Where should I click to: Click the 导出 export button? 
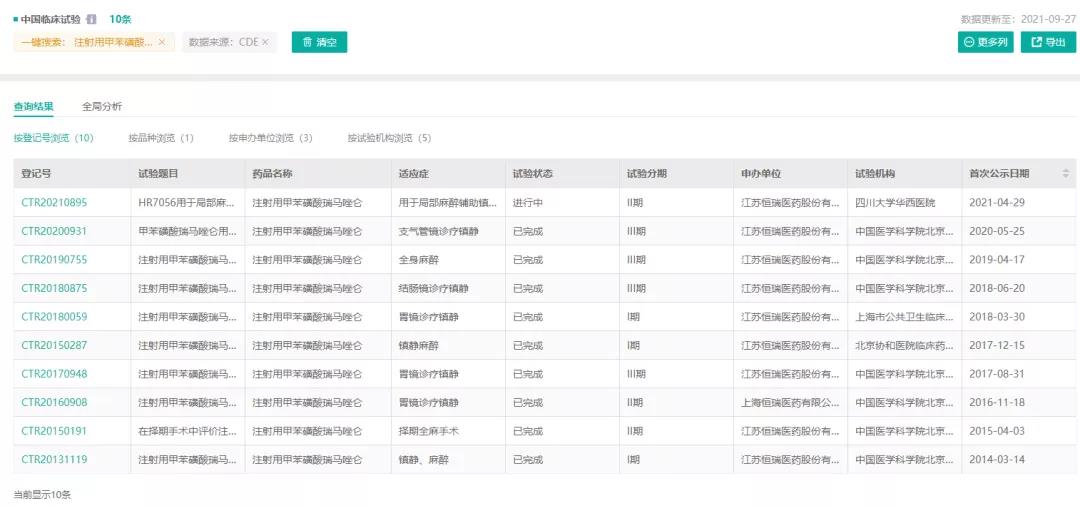click(x=1047, y=42)
